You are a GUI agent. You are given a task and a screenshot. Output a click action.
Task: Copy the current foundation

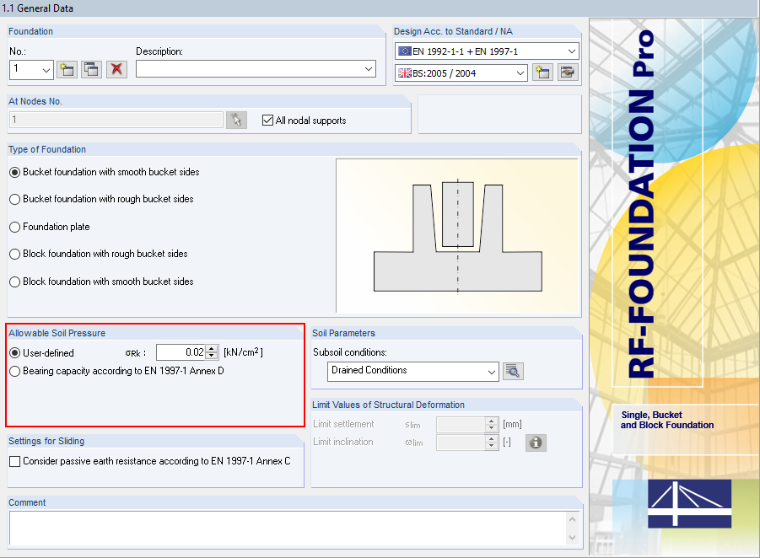coord(91,70)
